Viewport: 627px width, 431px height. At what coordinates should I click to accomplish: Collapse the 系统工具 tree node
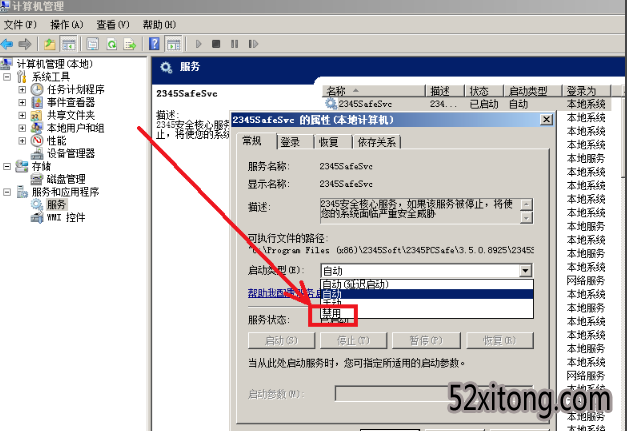click(7, 76)
